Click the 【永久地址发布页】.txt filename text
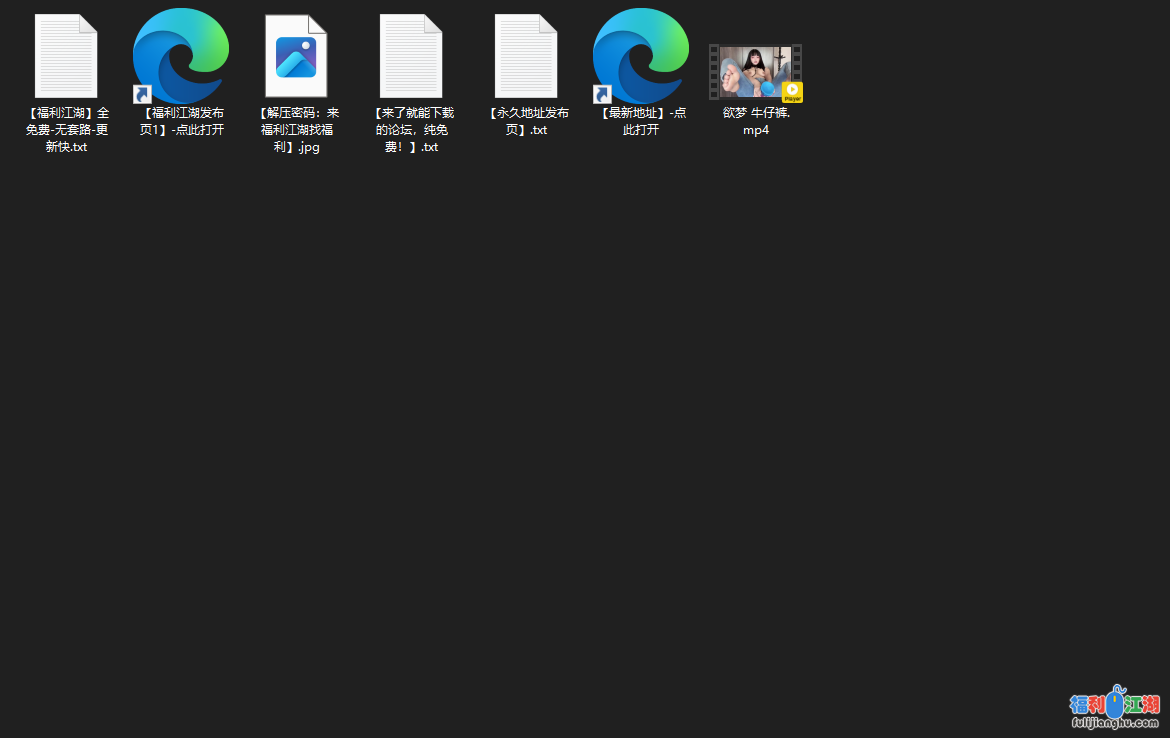1170x738 pixels. tap(526, 121)
